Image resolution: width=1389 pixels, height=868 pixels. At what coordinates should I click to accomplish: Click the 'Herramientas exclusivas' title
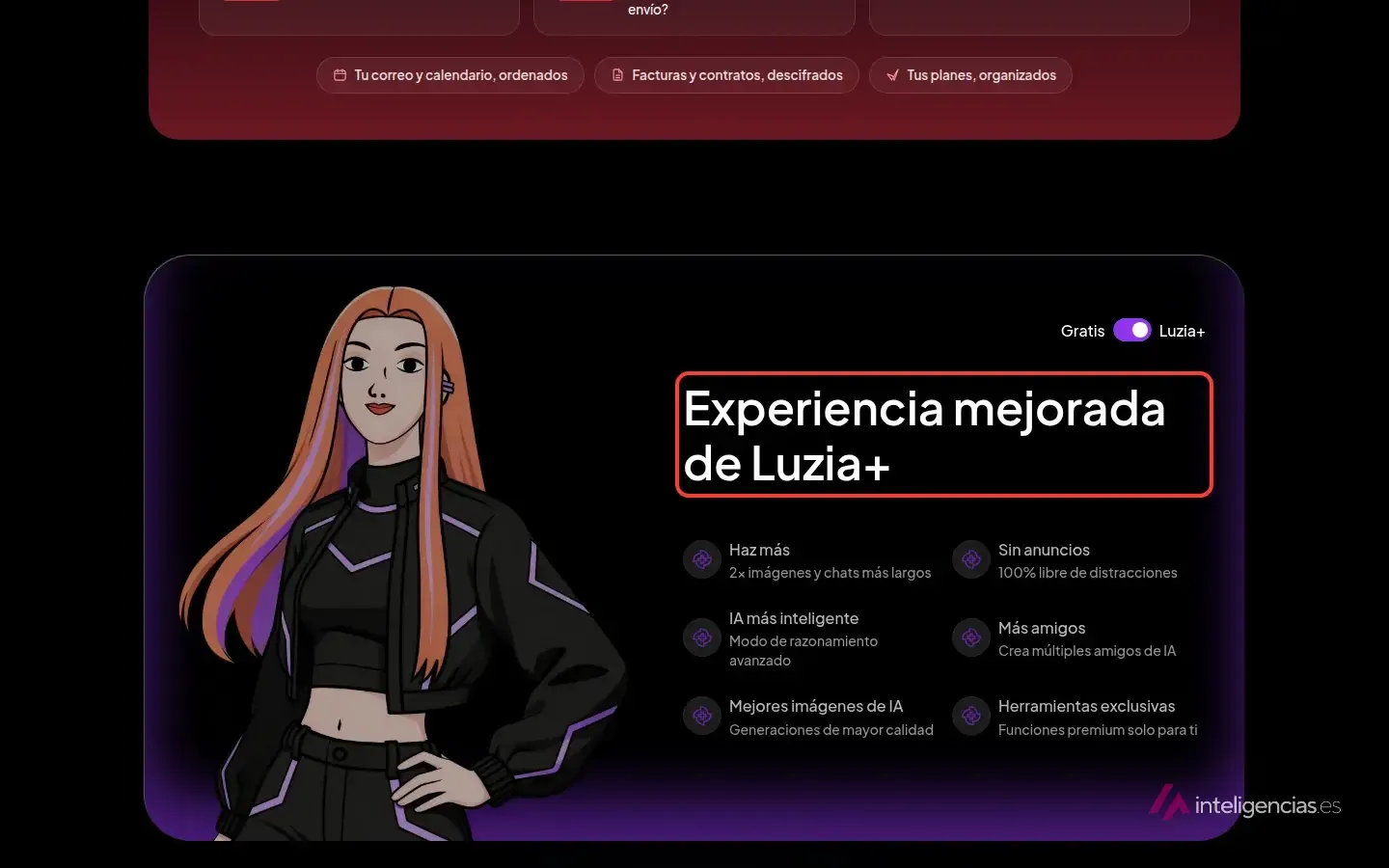pyautogui.click(x=1086, y=706)
